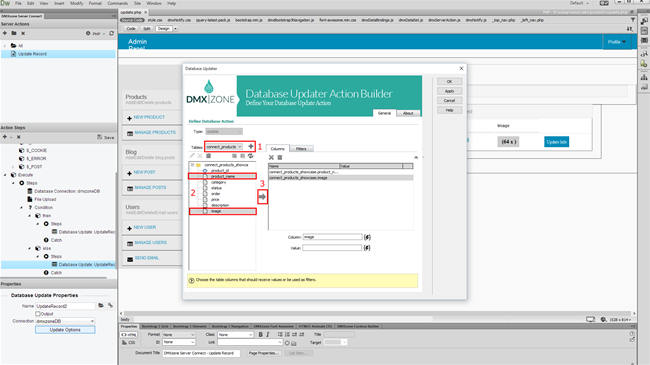Open dynamic data picker beside Value field

[367, 248]
